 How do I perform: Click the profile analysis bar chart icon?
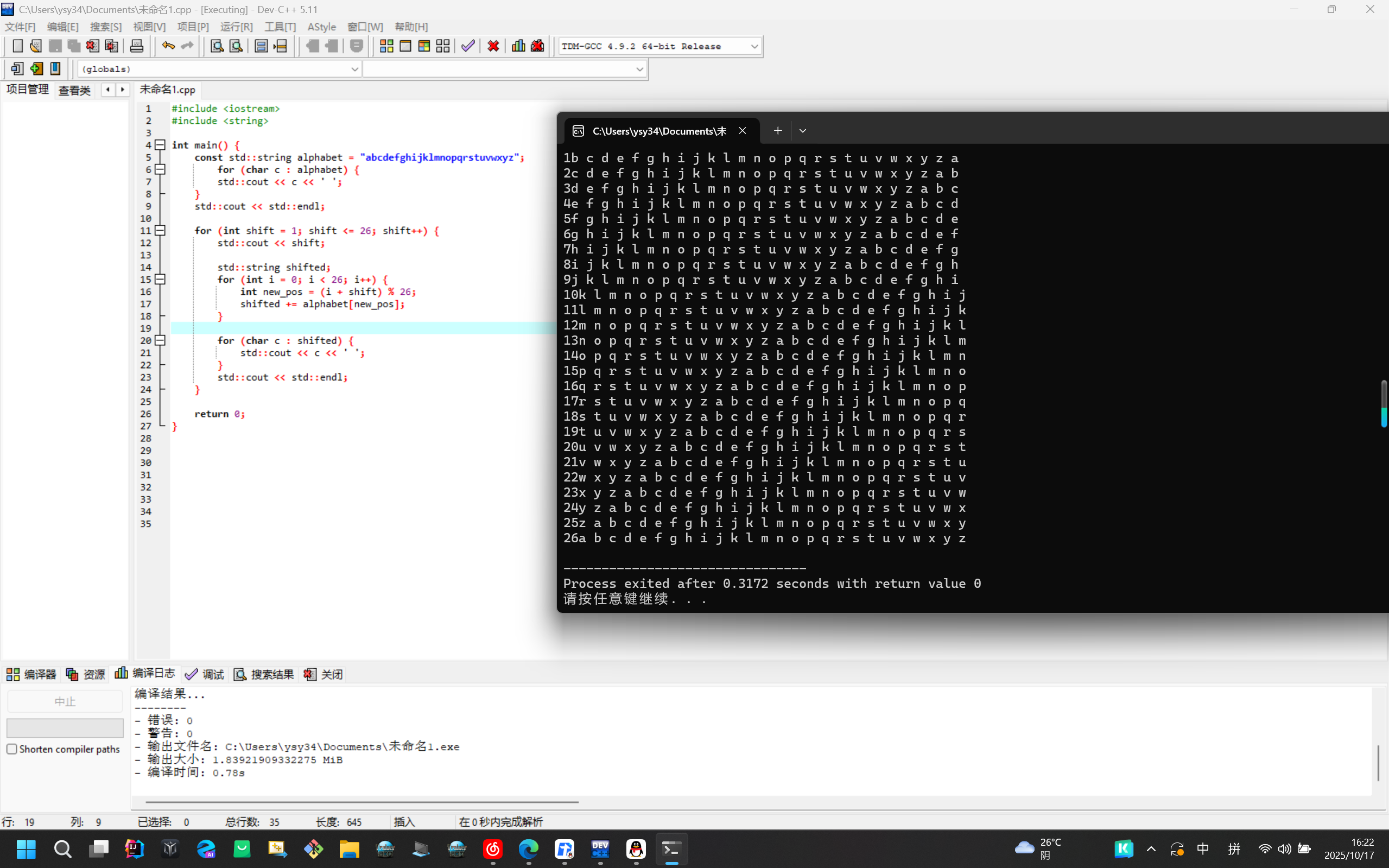[x=518, y=46]
